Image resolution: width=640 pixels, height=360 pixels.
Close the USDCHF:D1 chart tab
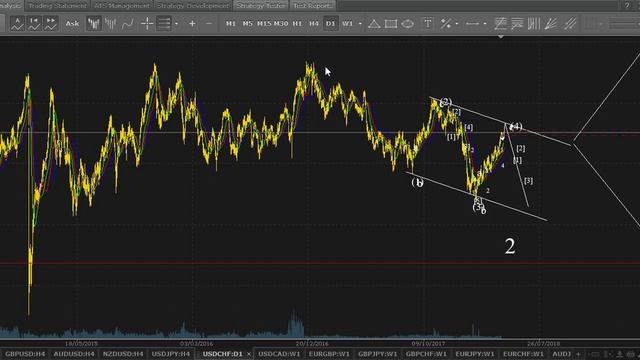(x=249, y=354)
